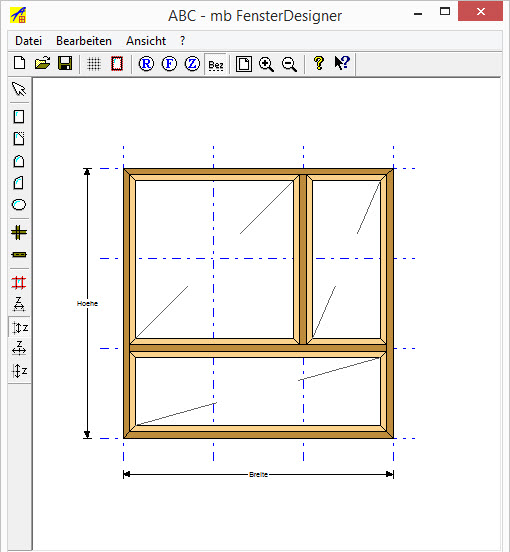Toggle the dotted grid display
This screenshot has height=552, width=510.
click(94, 64)
